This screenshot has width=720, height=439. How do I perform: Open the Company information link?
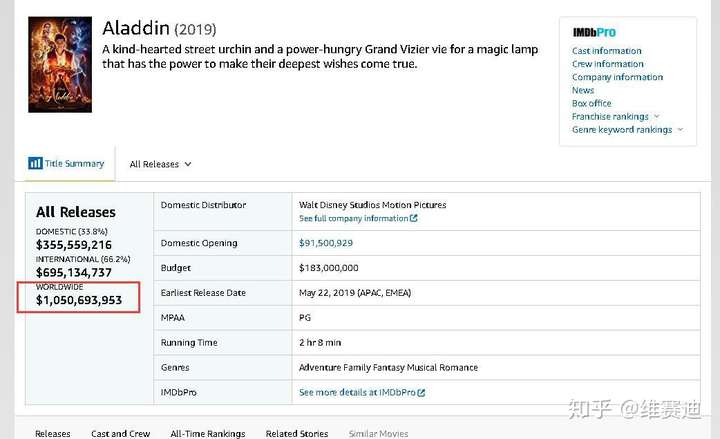(617, 77)
